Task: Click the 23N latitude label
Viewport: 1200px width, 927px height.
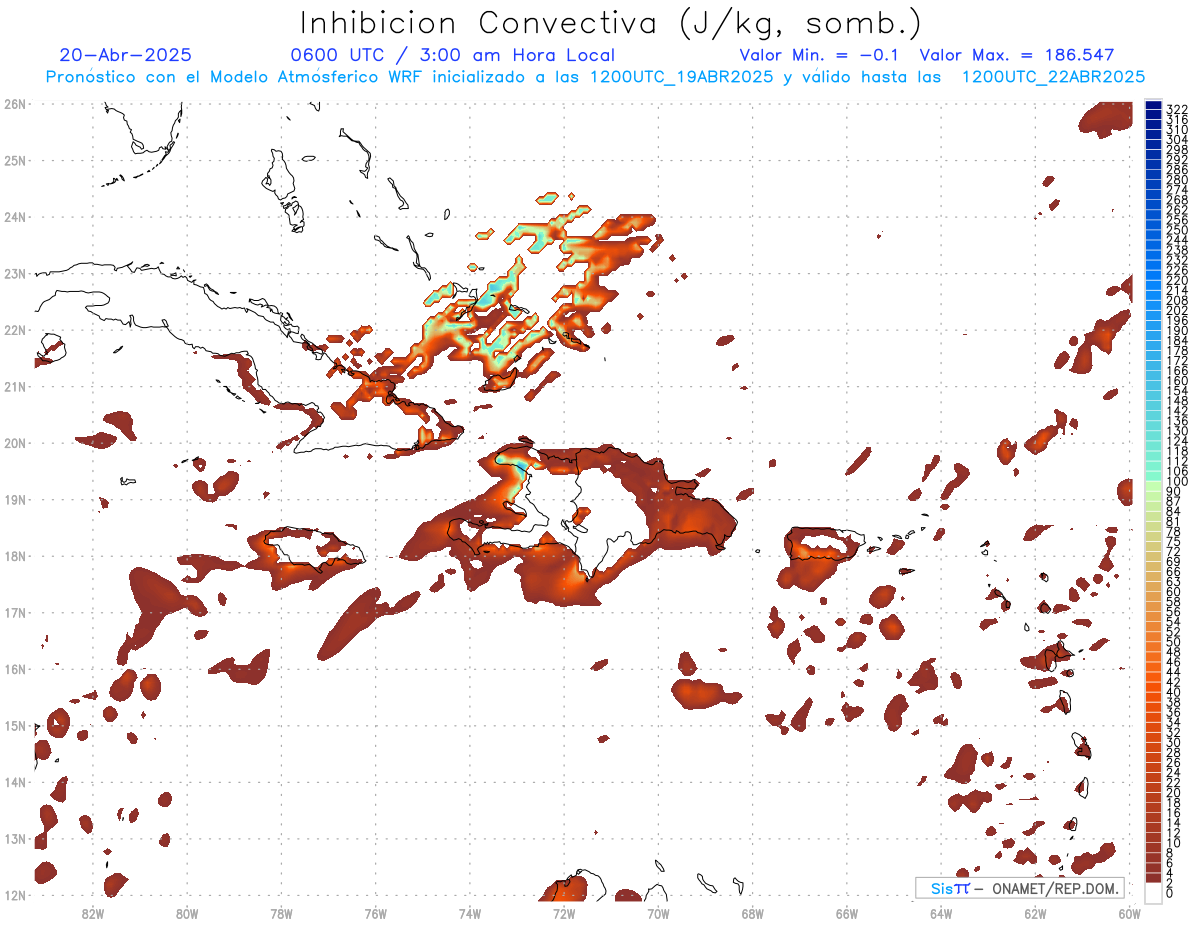Action: [x=15, y=273]
